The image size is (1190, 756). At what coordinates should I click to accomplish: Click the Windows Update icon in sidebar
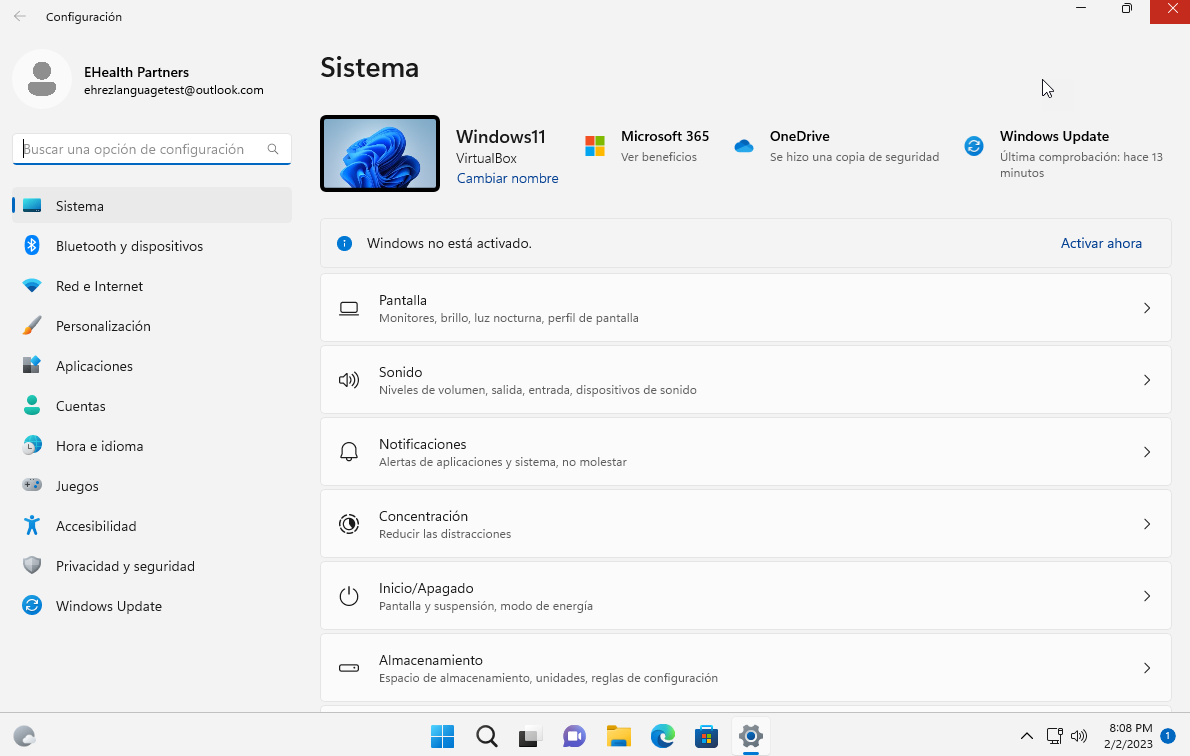click(x=32, y=605)
